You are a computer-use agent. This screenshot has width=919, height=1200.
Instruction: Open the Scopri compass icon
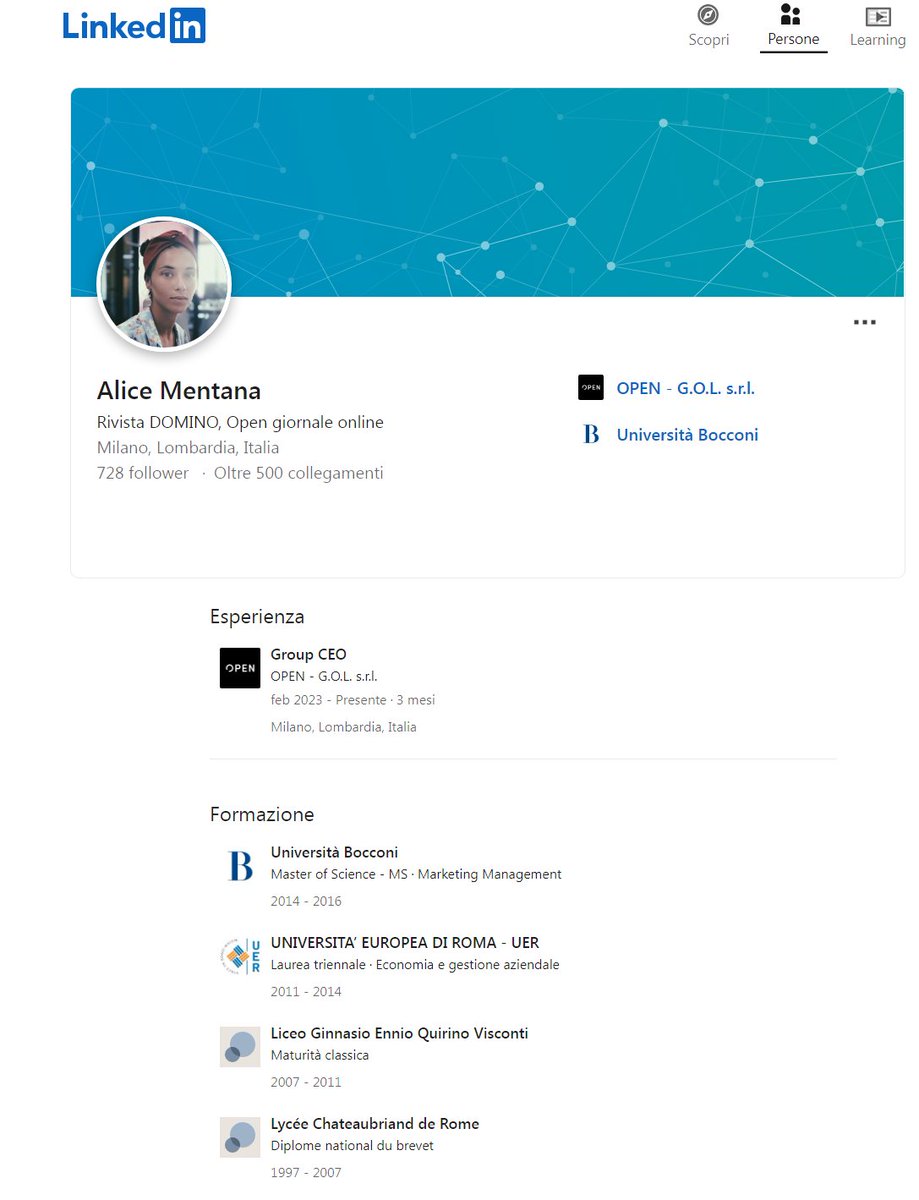(708, 16)
